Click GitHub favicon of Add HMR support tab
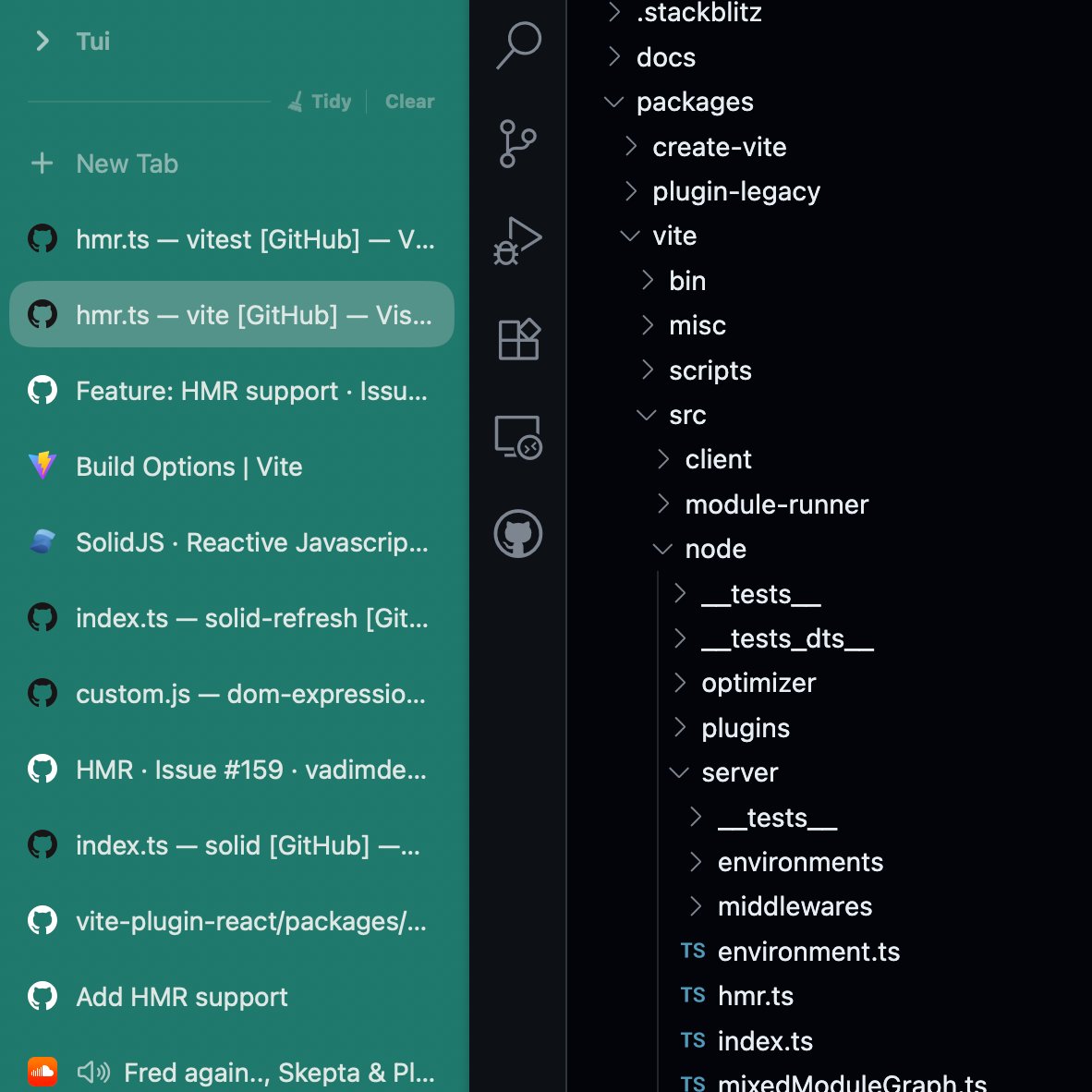The image size is (1092, 1092). coord(42,996)
